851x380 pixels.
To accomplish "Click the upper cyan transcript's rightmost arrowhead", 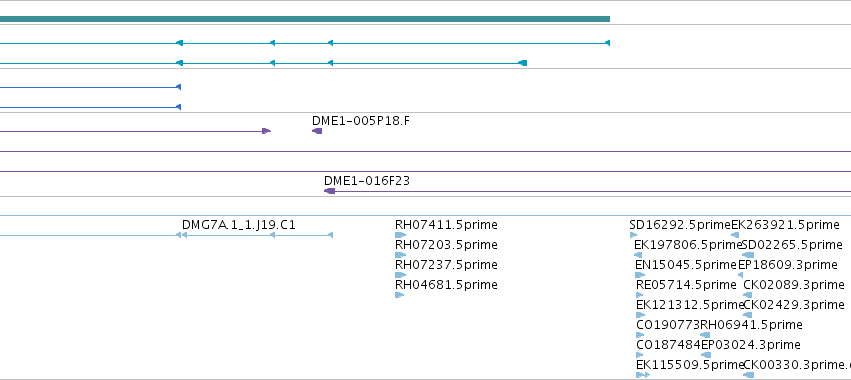I will (x=607, y=43).
